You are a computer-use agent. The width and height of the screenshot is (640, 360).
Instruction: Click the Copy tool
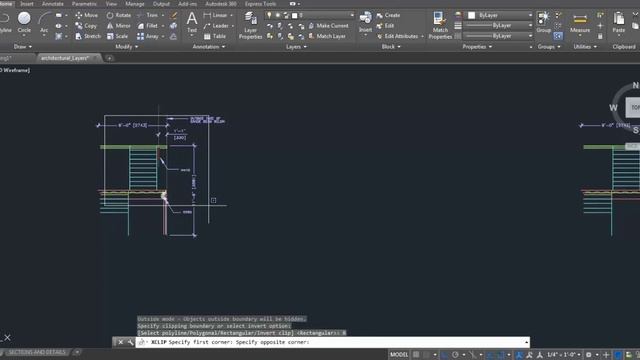pos(86,26)
